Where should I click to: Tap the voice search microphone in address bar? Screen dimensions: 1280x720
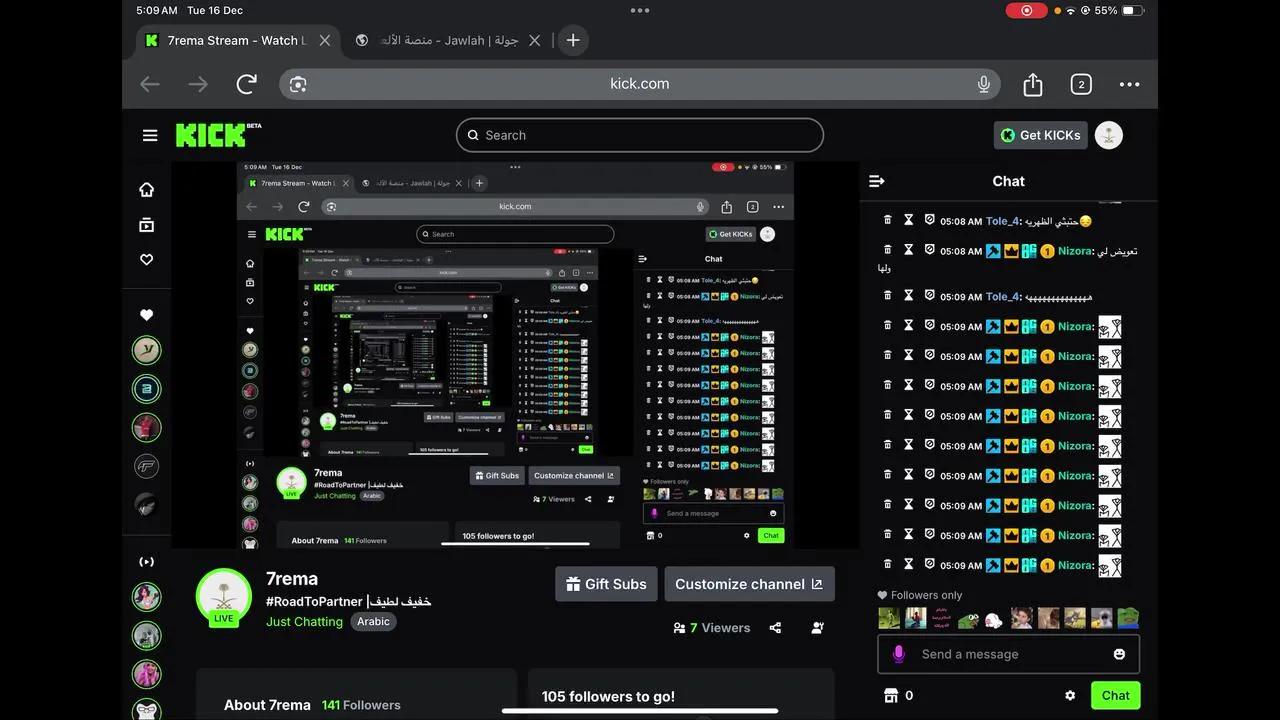pos(984,84)
